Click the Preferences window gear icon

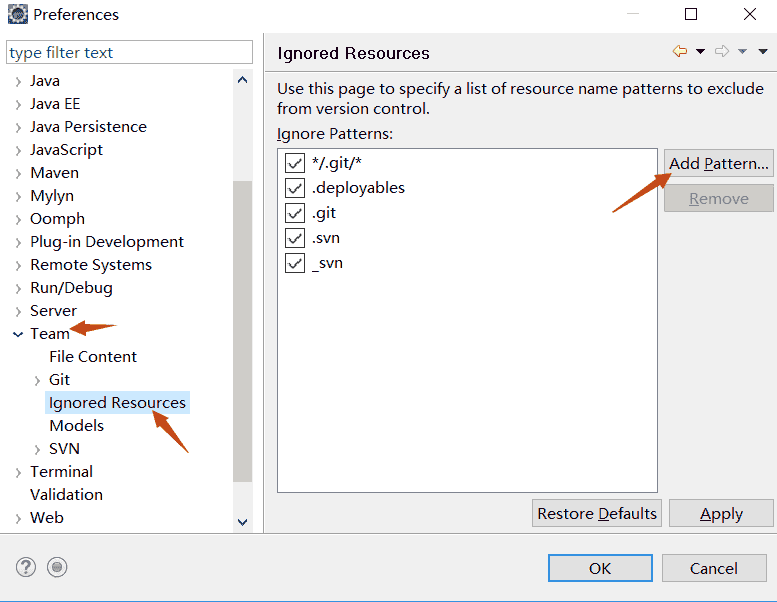pos(17,14)
